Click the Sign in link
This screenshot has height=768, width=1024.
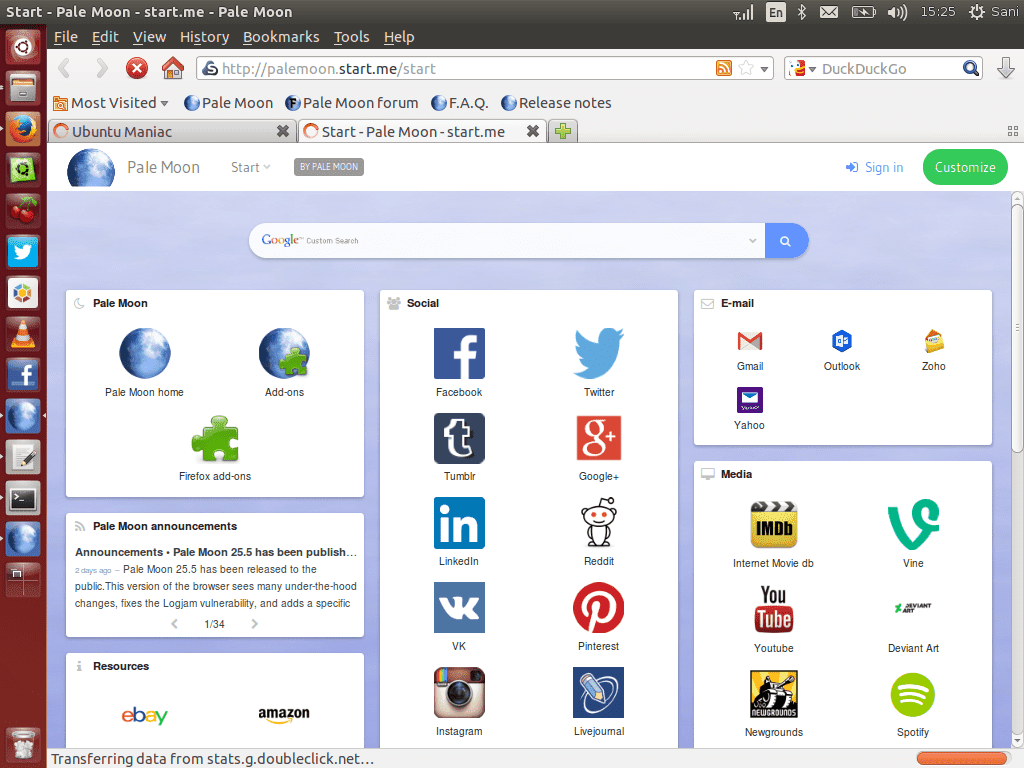point(874,167)
